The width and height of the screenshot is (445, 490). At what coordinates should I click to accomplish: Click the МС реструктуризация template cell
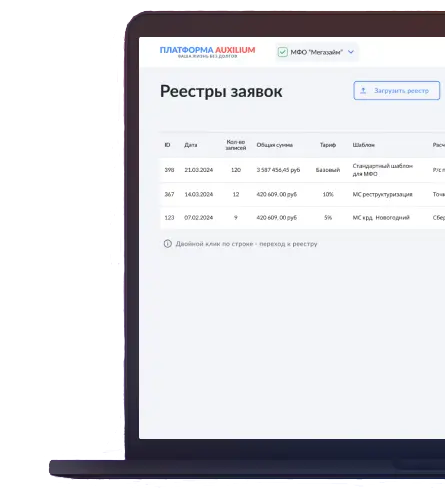coord(383,194)
